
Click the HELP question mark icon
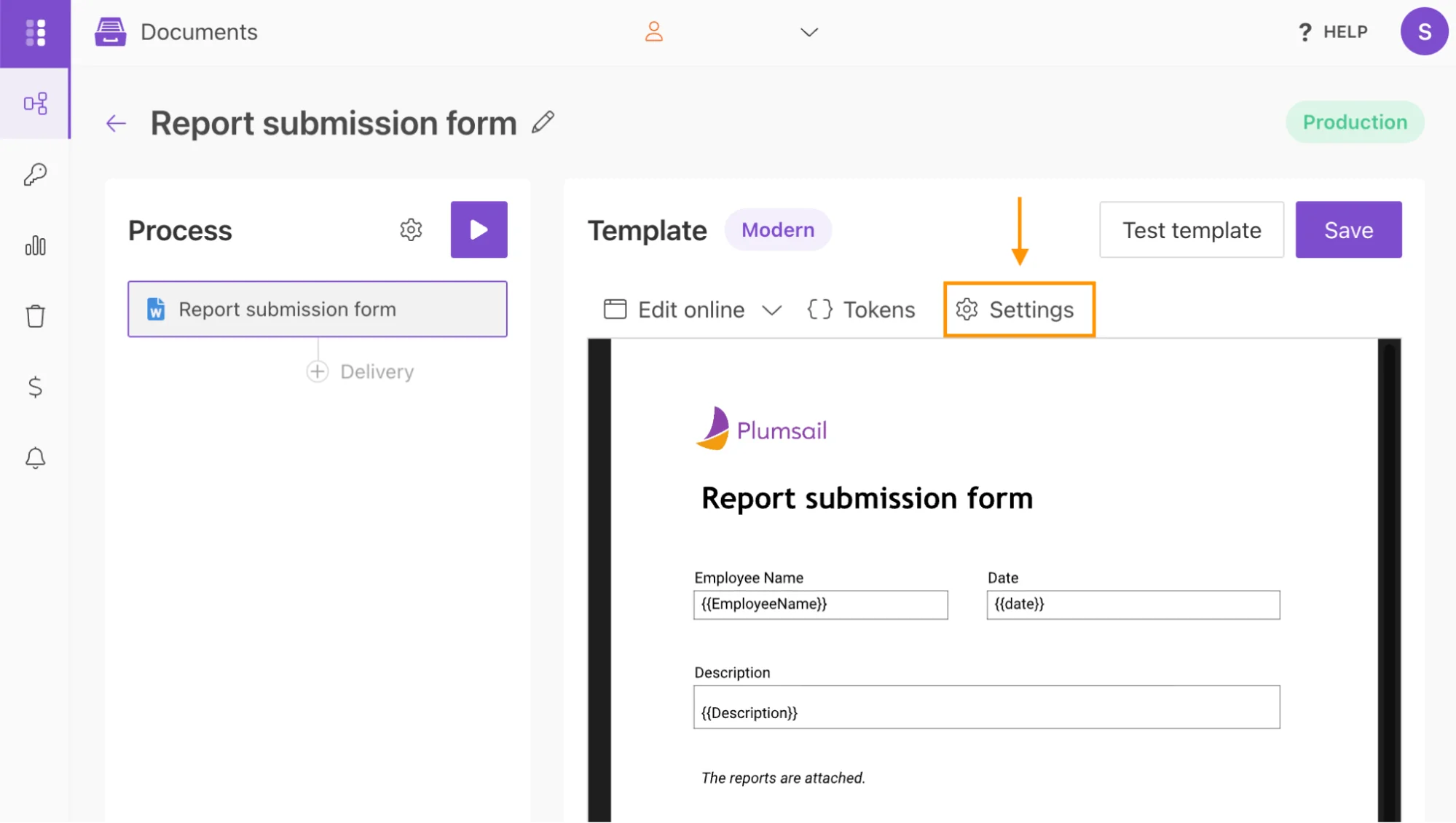[1305, 32]
